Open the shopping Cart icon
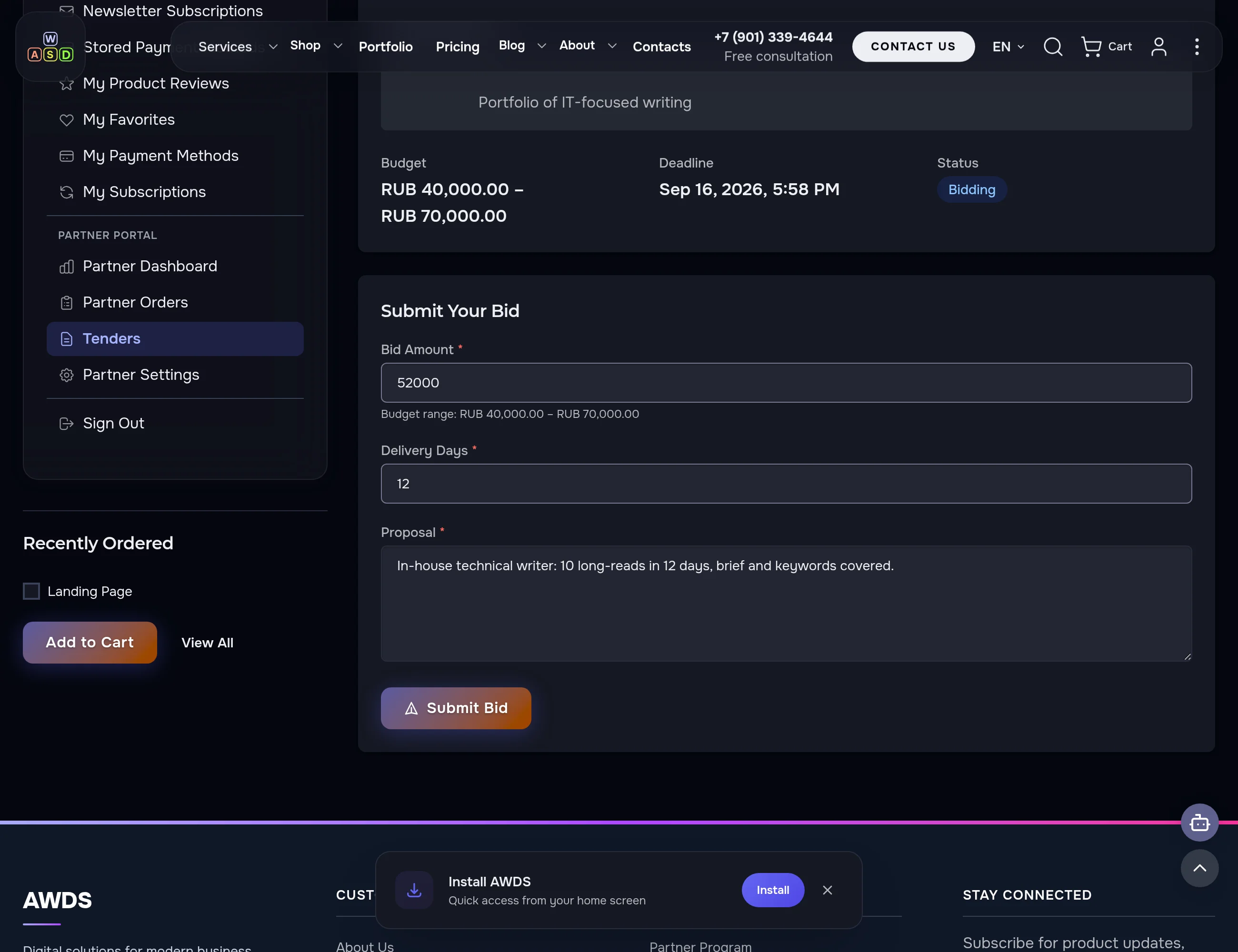1238x952 pixels. coord(1106,47)
